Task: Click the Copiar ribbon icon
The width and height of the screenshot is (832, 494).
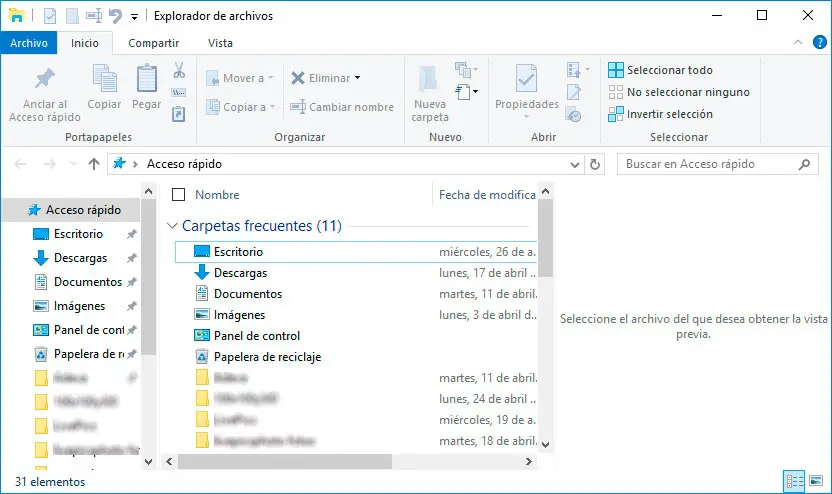Action: tap(105, 79)
